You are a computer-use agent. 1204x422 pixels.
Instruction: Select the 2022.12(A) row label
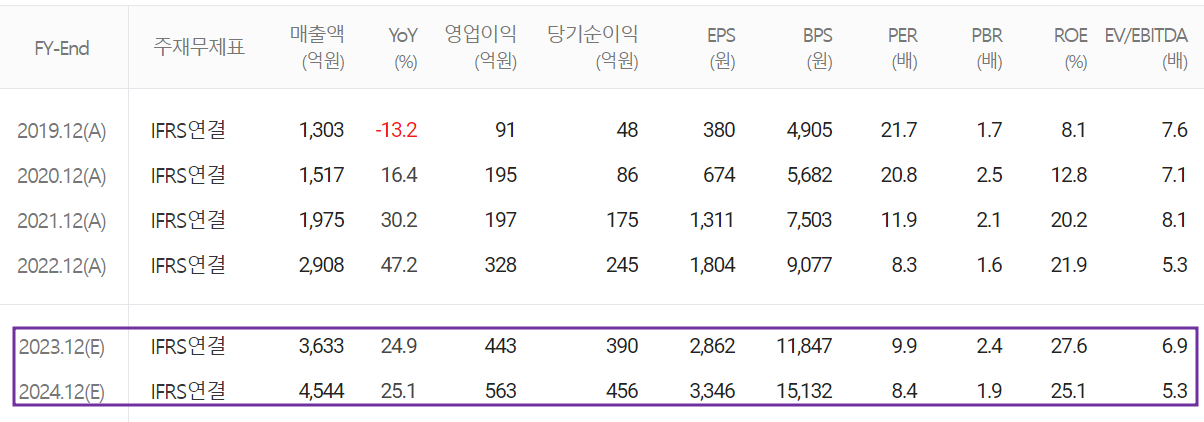coord(62,266)
